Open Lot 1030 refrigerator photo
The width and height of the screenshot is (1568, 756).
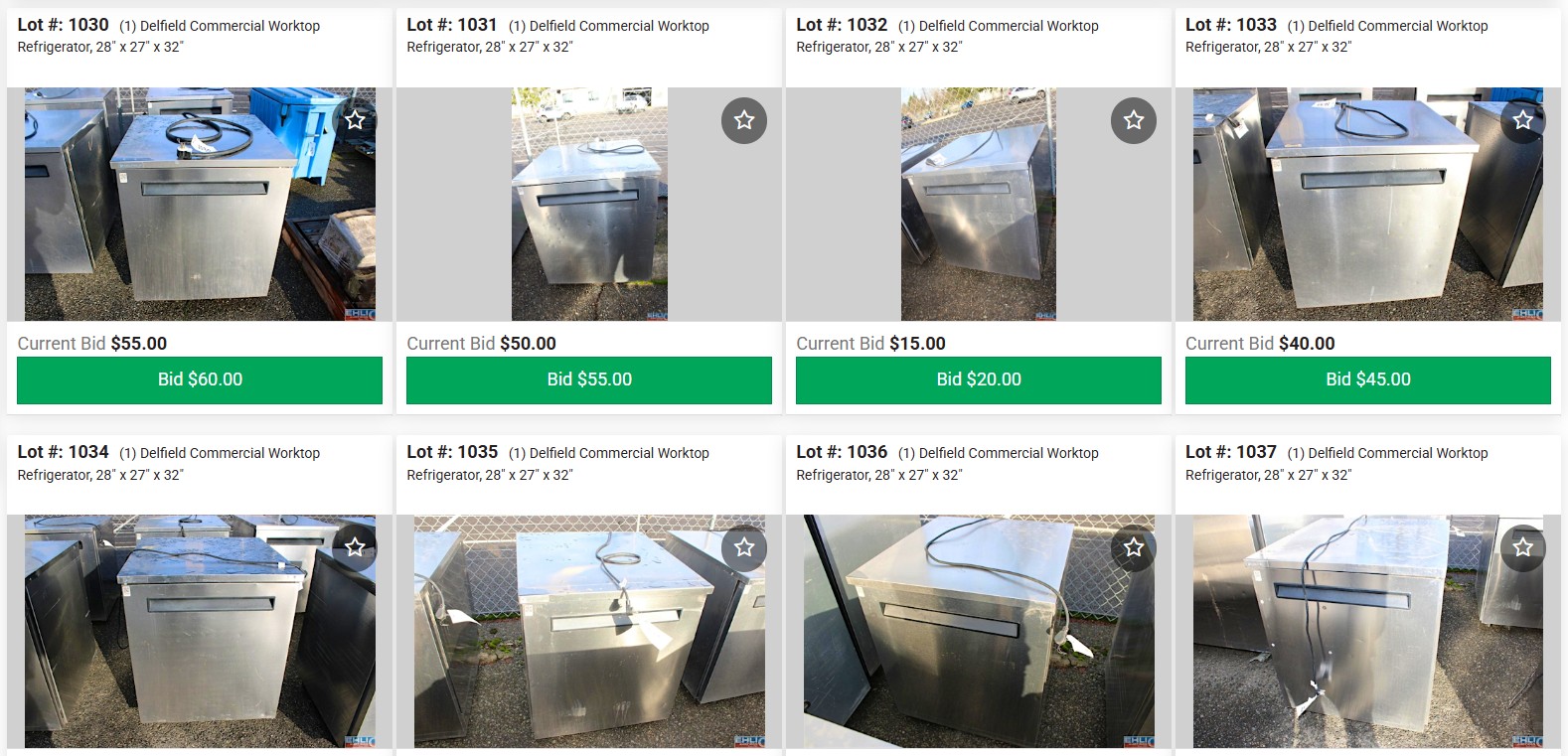200,204
